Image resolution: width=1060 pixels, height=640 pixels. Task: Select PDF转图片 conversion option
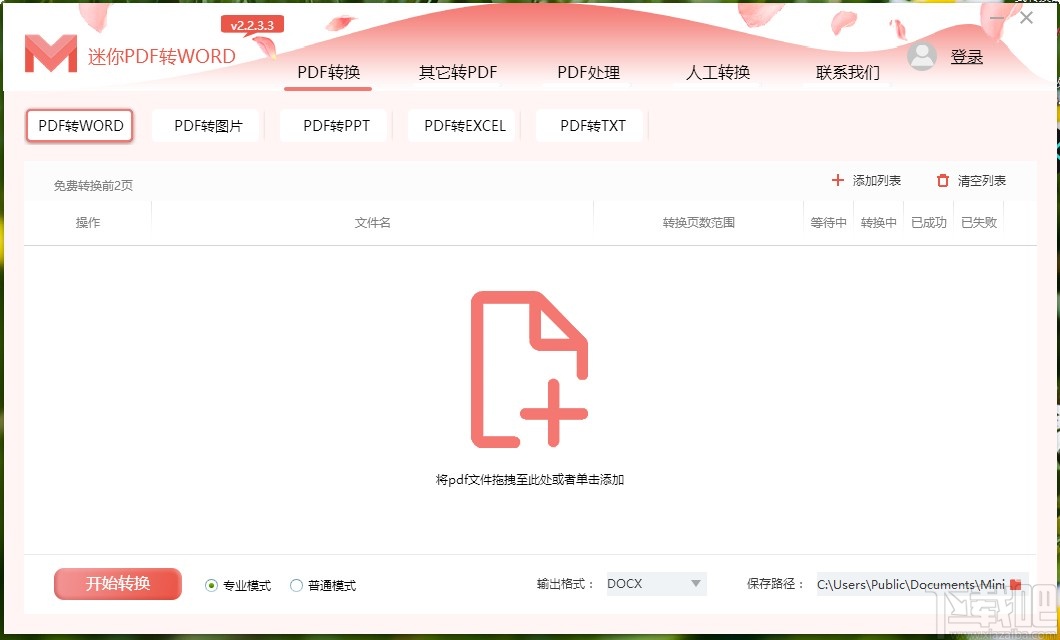(208, 126)
